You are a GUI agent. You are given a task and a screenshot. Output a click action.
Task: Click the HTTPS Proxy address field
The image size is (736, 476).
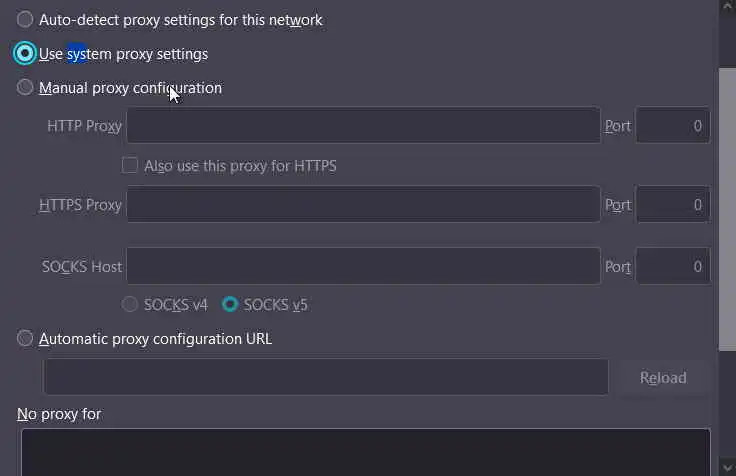click(x=363, y=204)
